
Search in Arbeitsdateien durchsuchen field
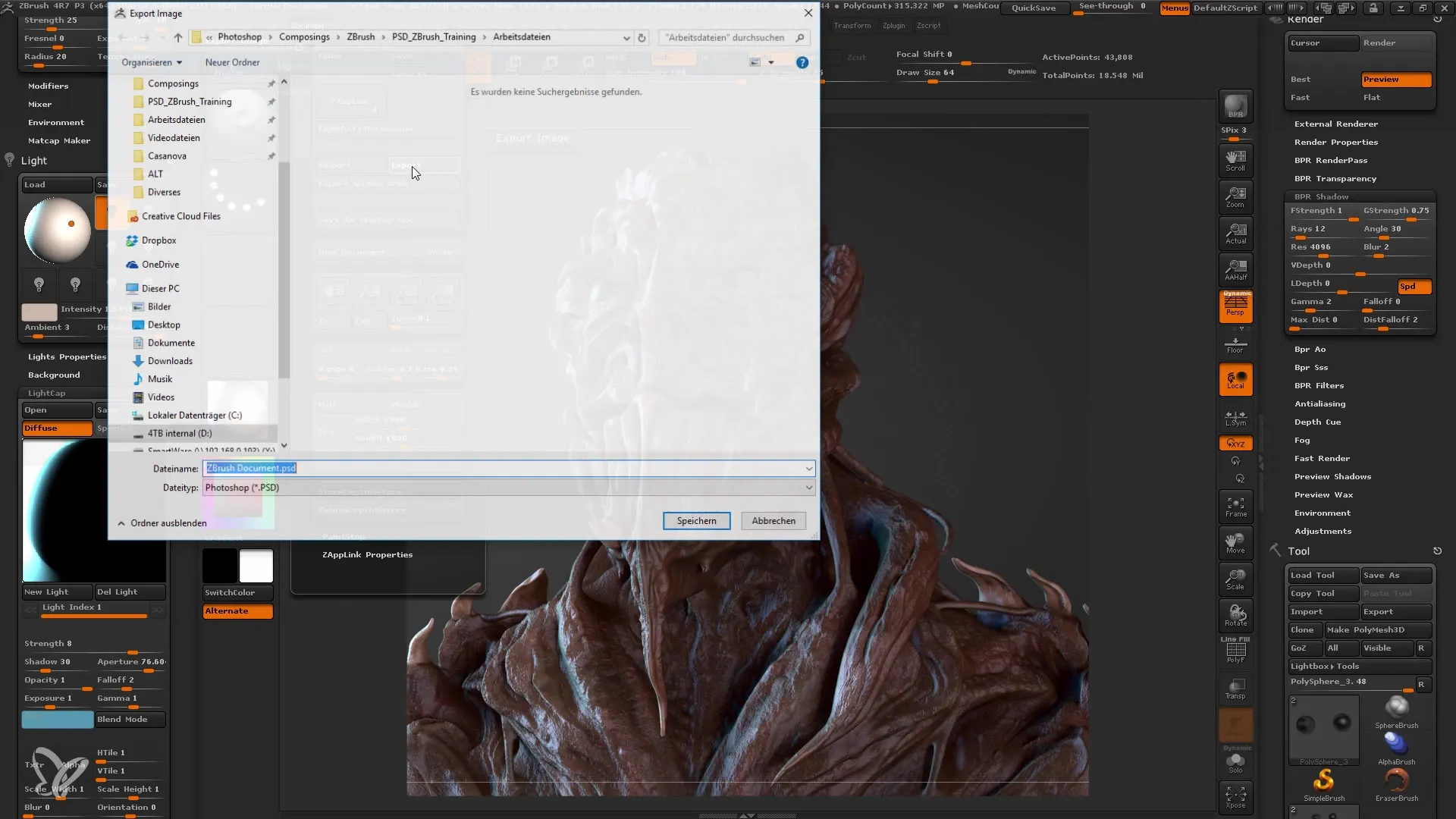(x=733, y=37)
